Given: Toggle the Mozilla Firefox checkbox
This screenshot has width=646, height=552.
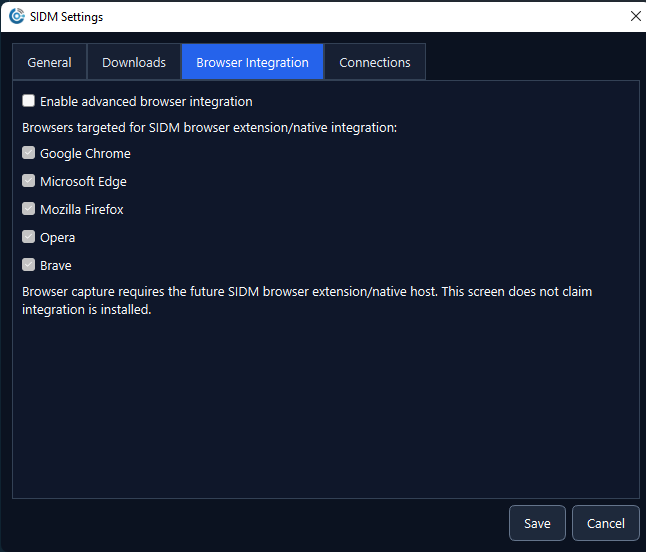Looking at the screenshot, I should click(28, 209).
